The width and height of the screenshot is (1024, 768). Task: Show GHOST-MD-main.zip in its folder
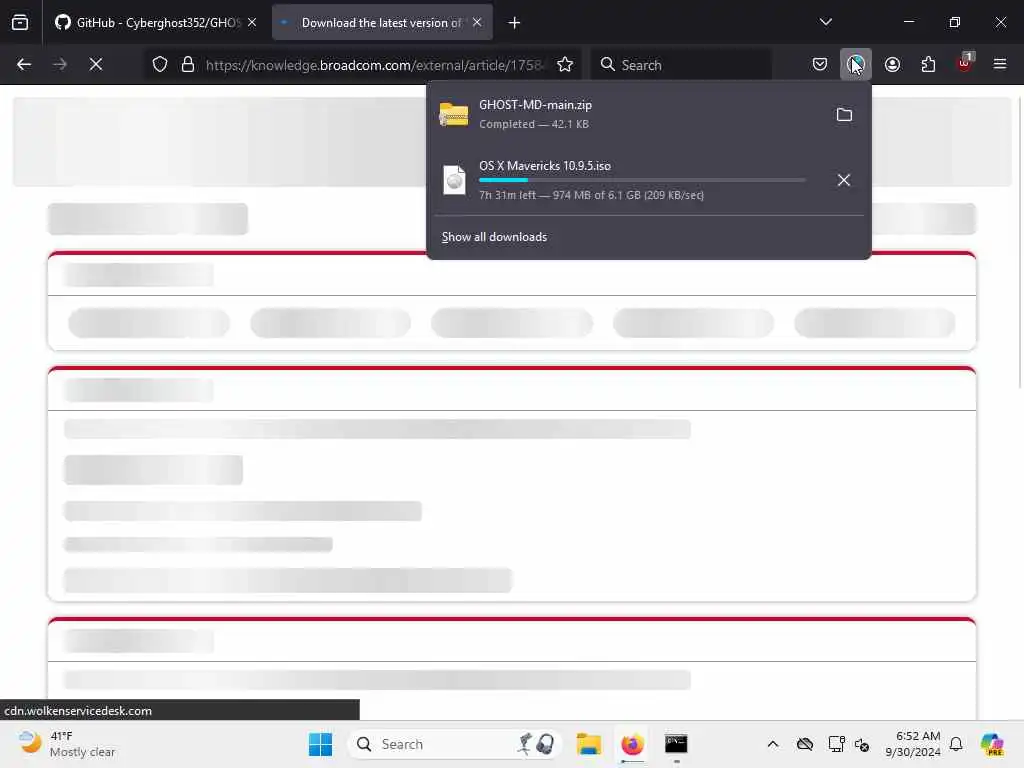(844, 115)
